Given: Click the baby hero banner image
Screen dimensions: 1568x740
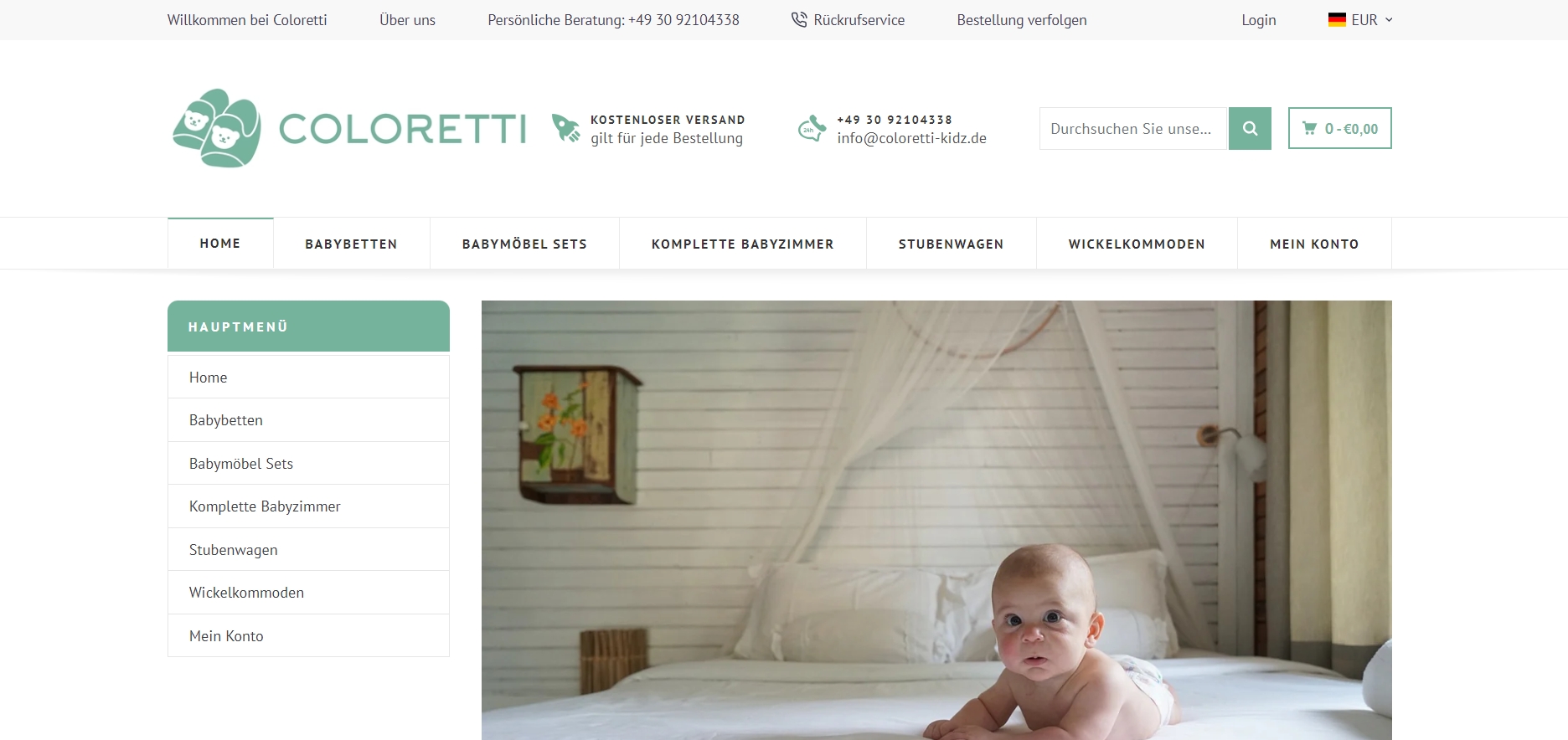Looking at the screenshot, I should pyautogui.click(x=936, y=520).
